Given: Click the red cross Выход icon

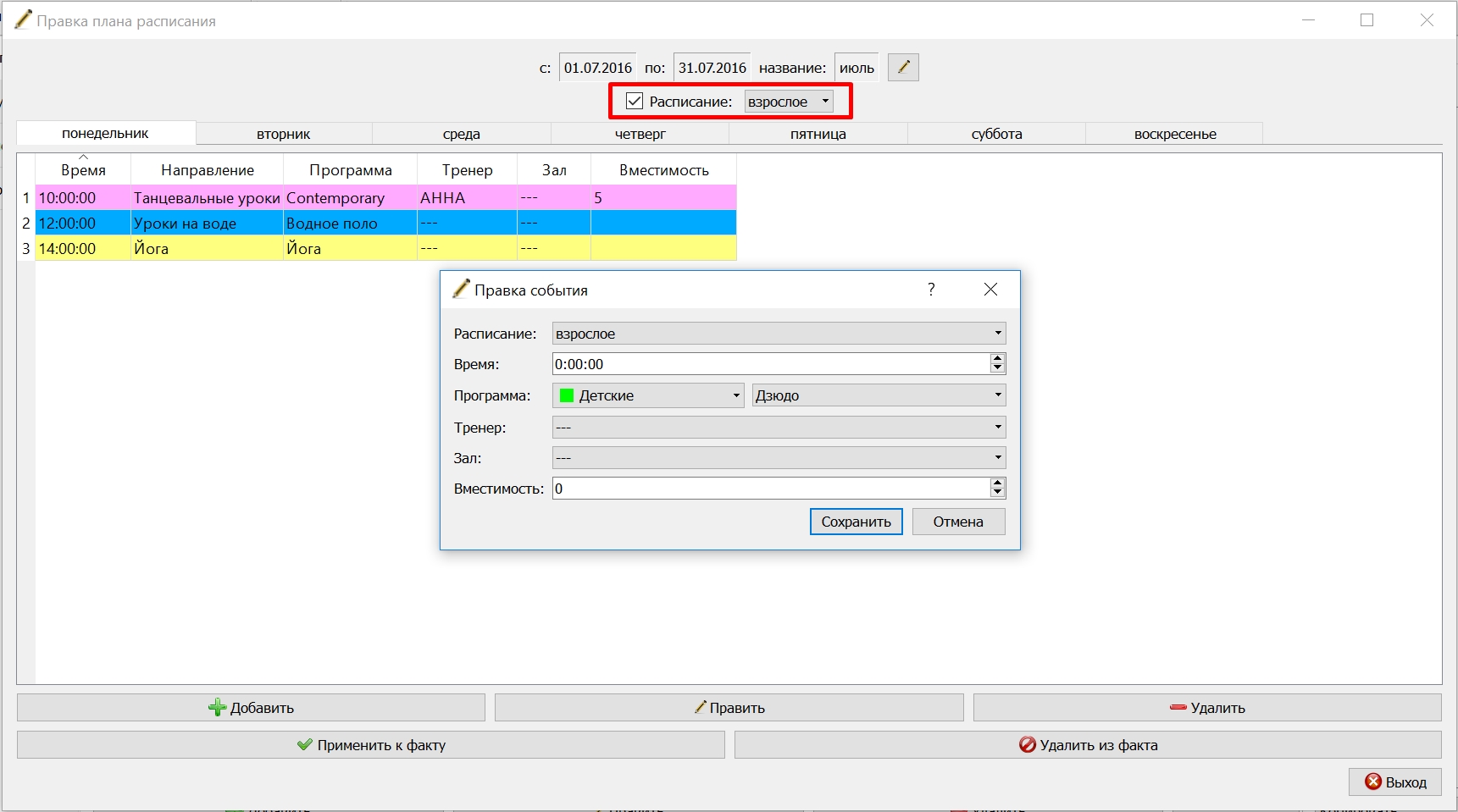Looking at the screenshot, I should (x=1373, y=782).
